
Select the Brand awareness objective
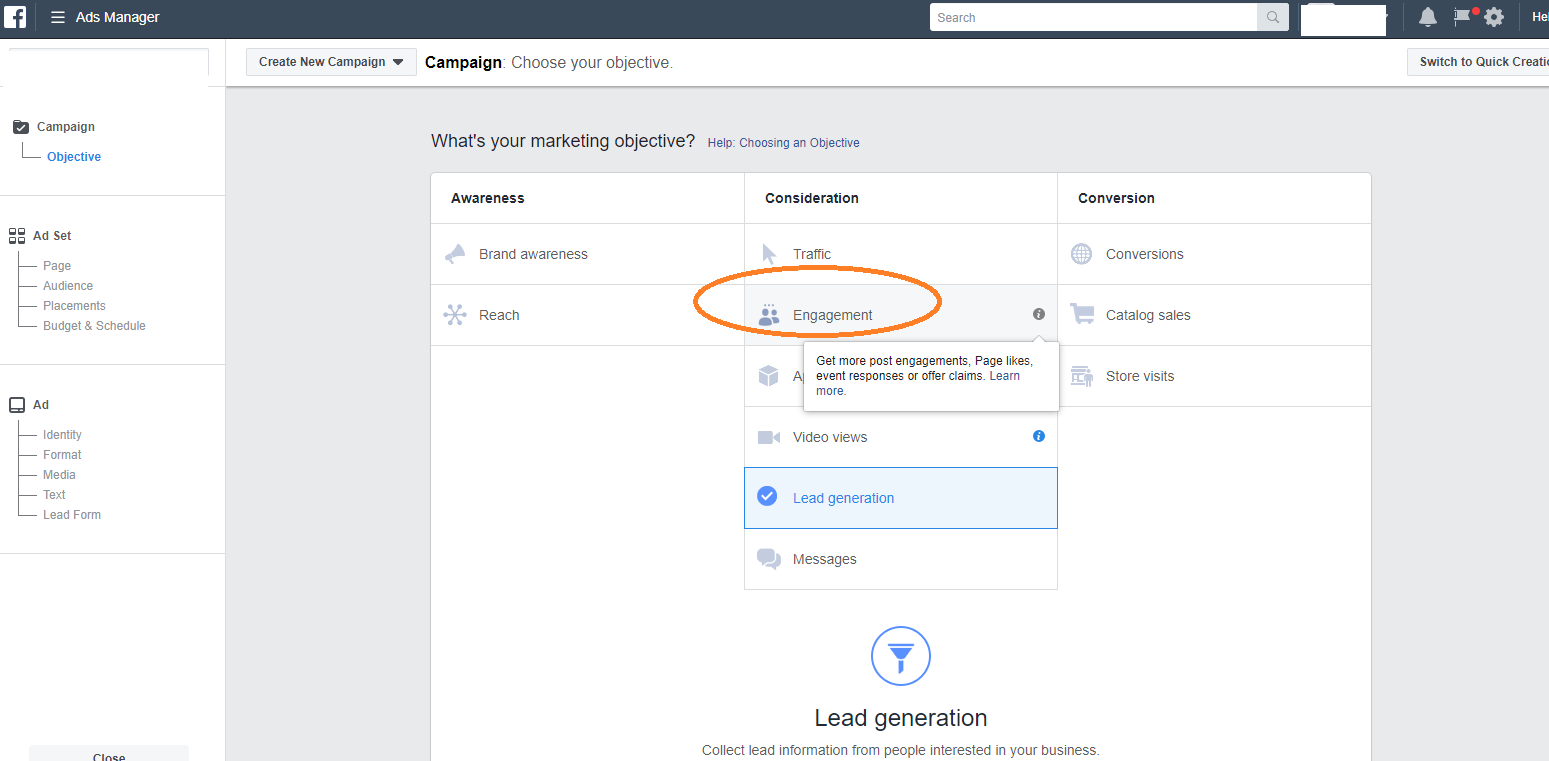pos(587,254)
